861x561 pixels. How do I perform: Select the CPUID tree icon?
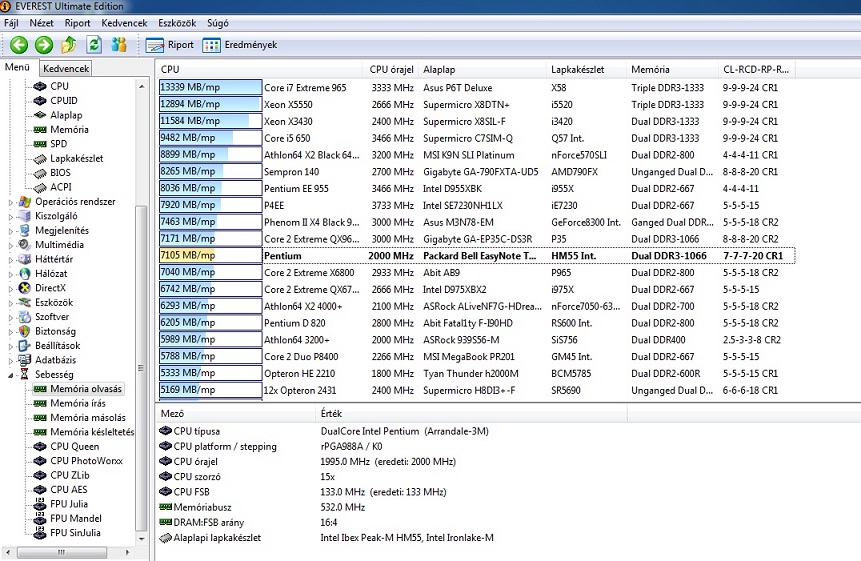coord(40,100)
